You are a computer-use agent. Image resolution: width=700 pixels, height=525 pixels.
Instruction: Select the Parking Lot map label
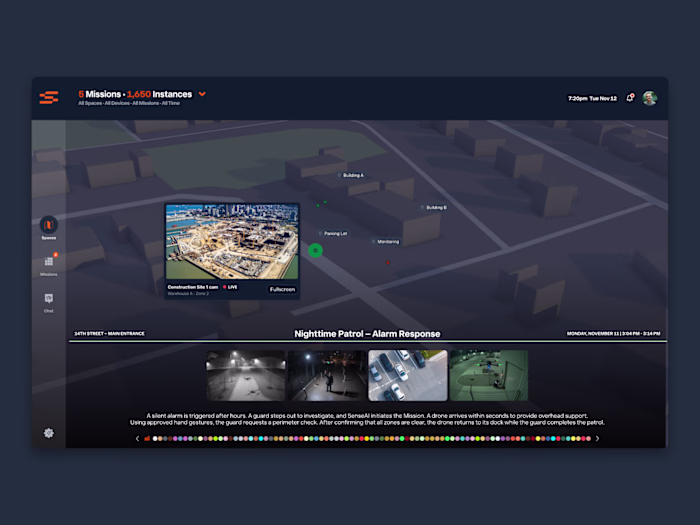[x=333, y=233]
